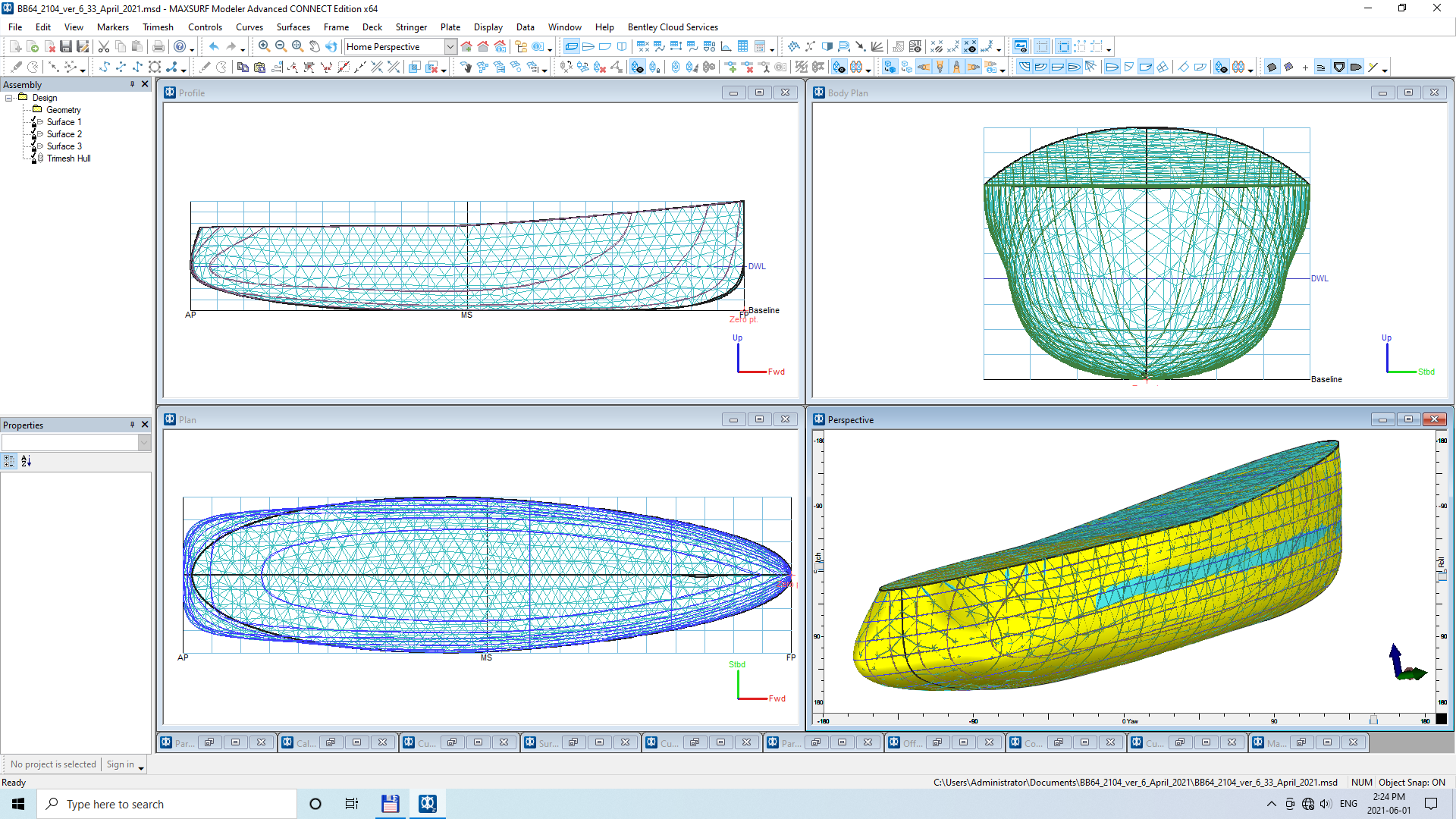Open the Trimesh menu

(x=158, y=27)
